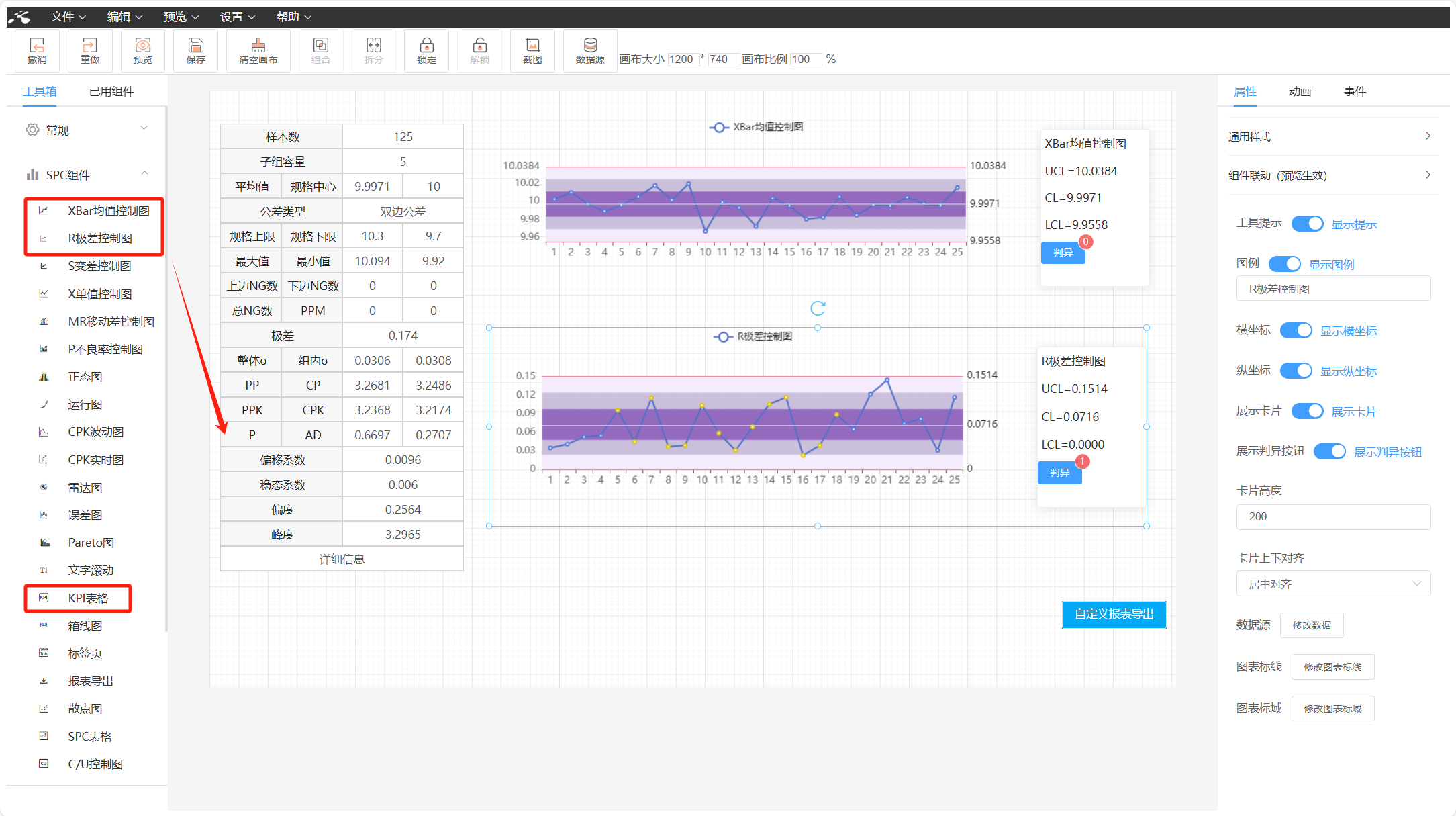Select KPI表格 in the toolbox
Image resolution: width=1456 pixels, height=816 pixels.
point(88,598)
